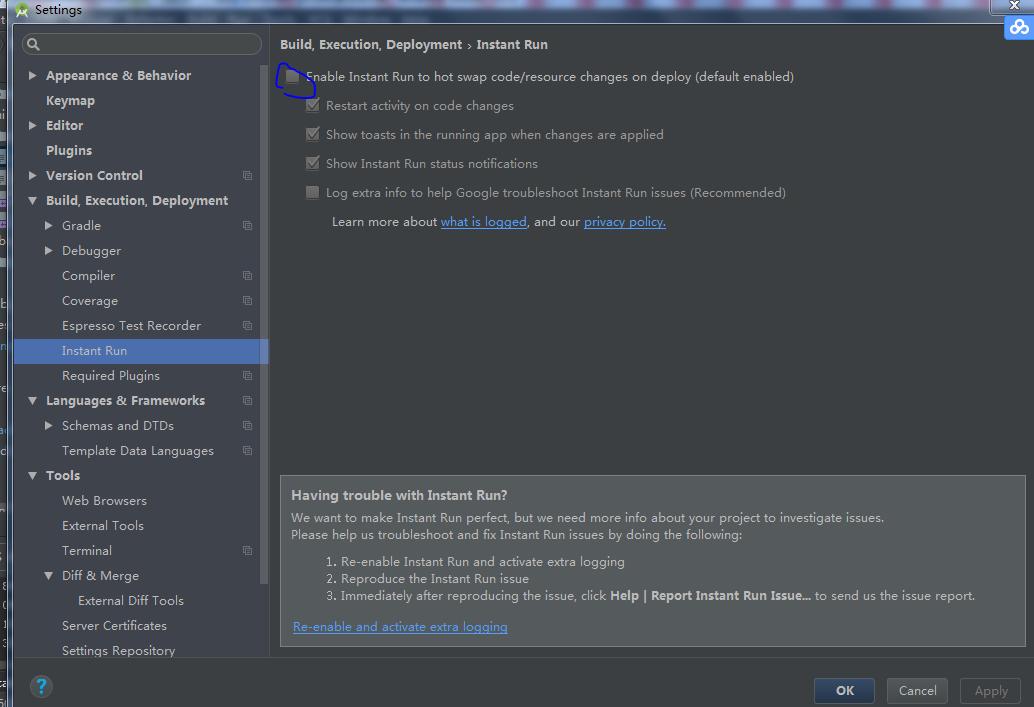
Task: Click the shared-settings icon beside Schemas and DTDs
Action: point(247,425)
